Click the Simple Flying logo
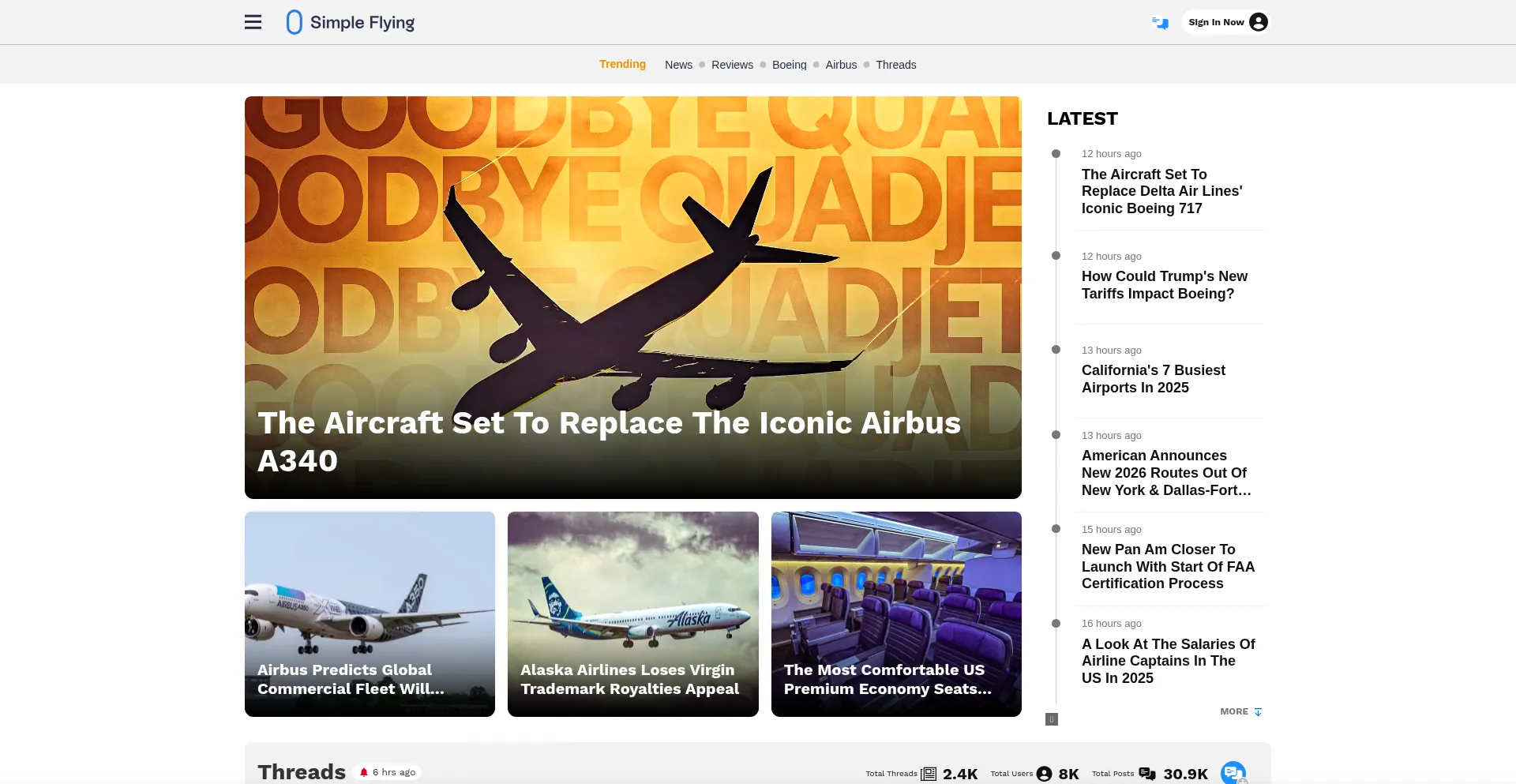This screenshot has height=784, width=1516. [350, 22]
